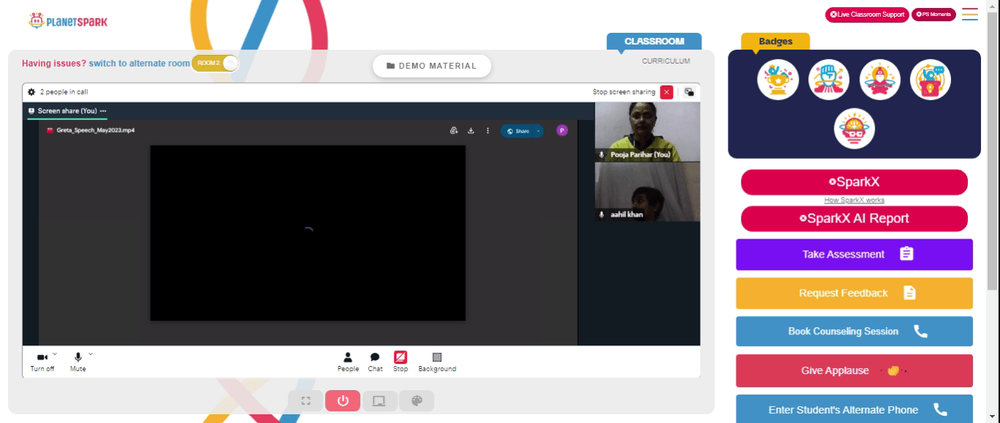Open Live Classroom Support

click(867, 15)
